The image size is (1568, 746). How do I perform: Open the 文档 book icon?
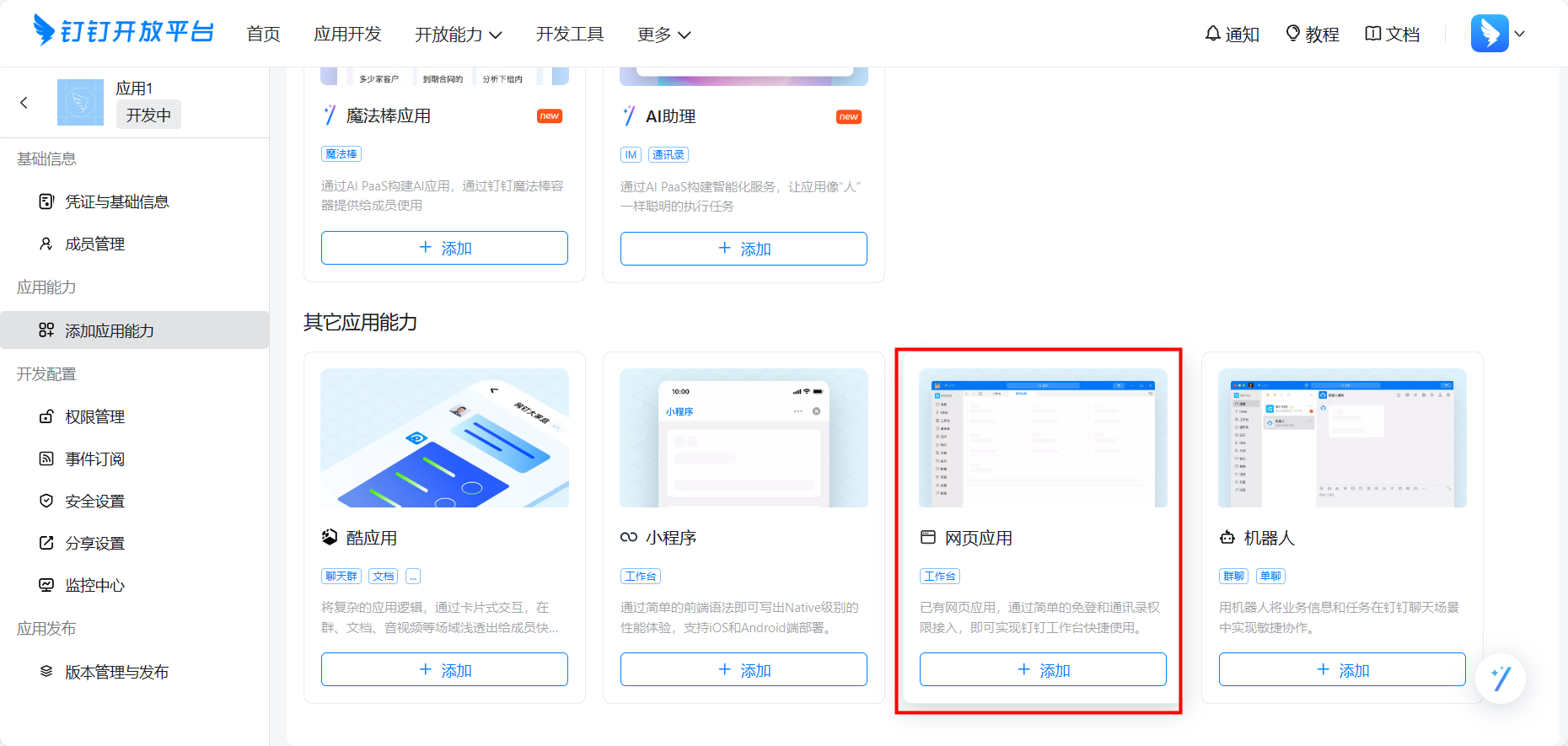click(1373, 34)
